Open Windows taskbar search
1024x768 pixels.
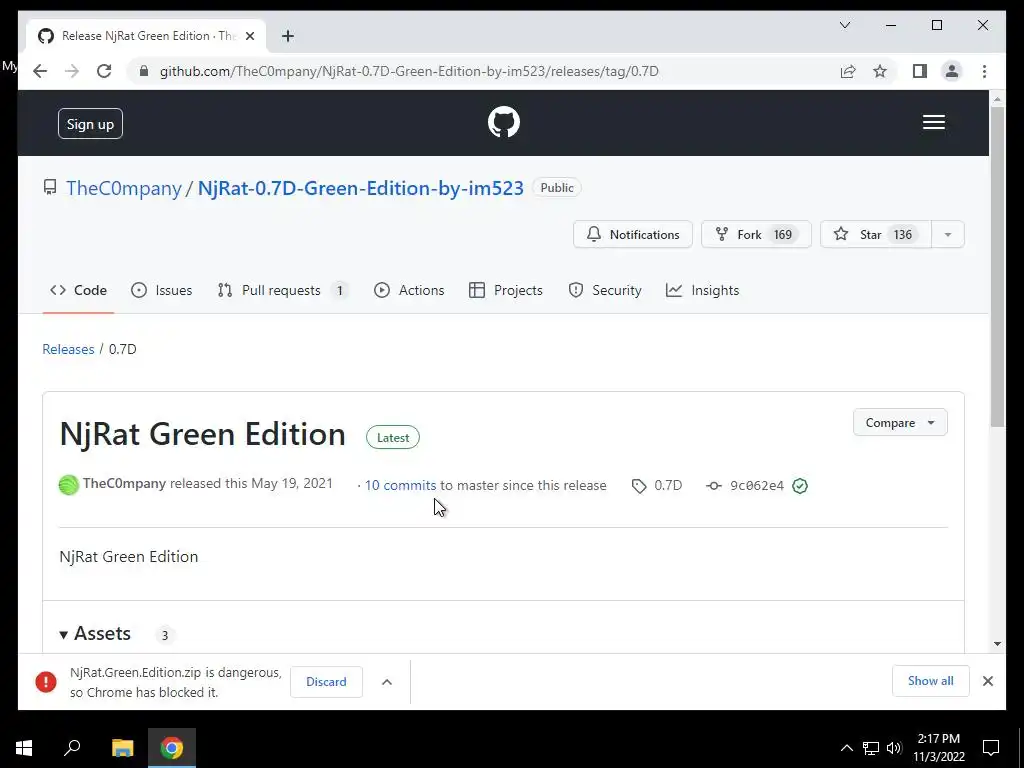[x=72, y=748]
